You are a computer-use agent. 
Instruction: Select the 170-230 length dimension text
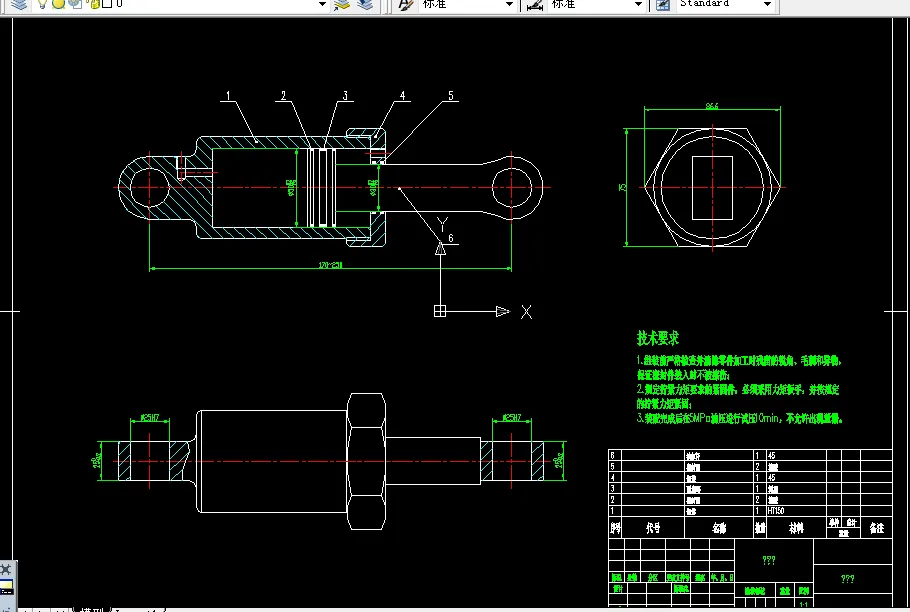(x=330, y=265)
